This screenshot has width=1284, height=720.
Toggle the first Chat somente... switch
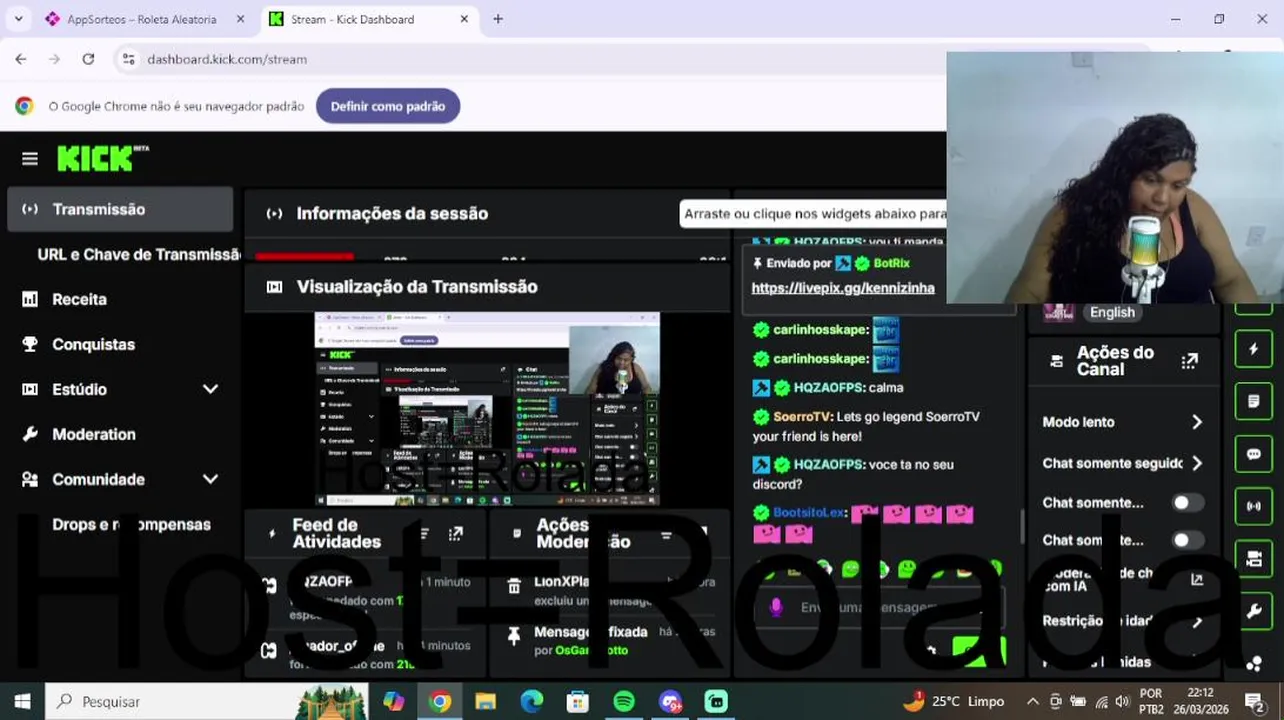point(1187,503)
